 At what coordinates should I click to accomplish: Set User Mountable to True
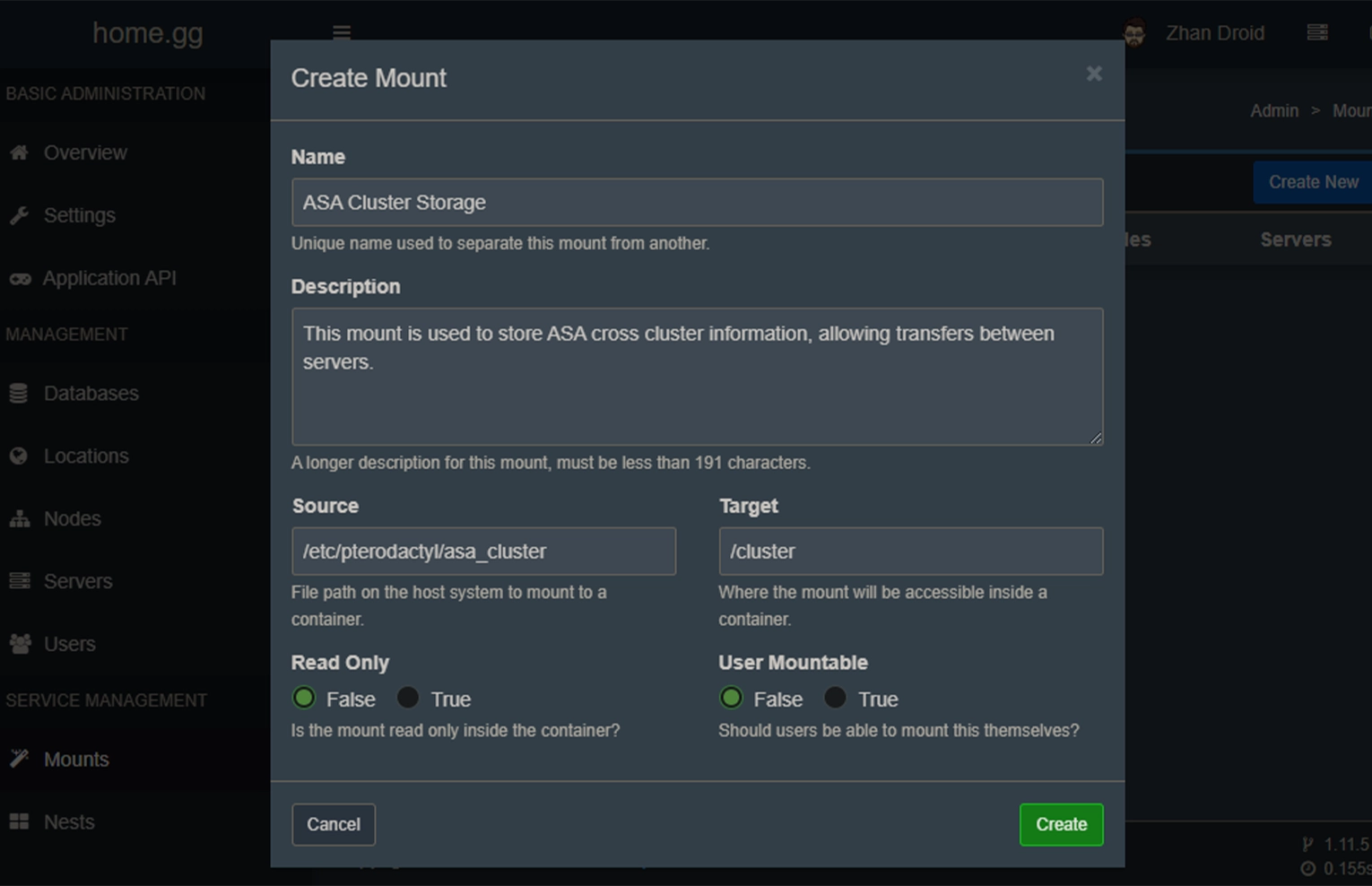pyautogui.click(x=835, y=698)
